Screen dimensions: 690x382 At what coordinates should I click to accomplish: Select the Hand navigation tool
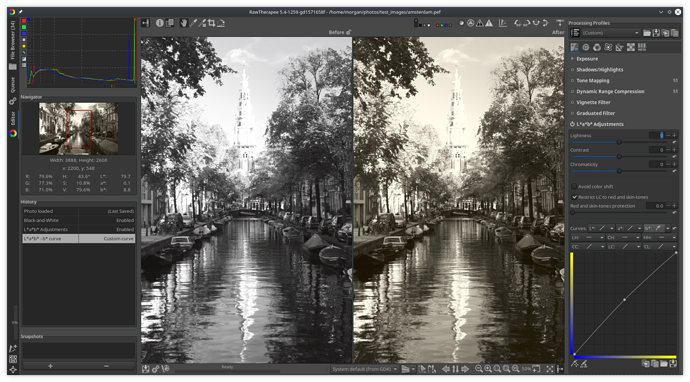[x=184, y=23]
